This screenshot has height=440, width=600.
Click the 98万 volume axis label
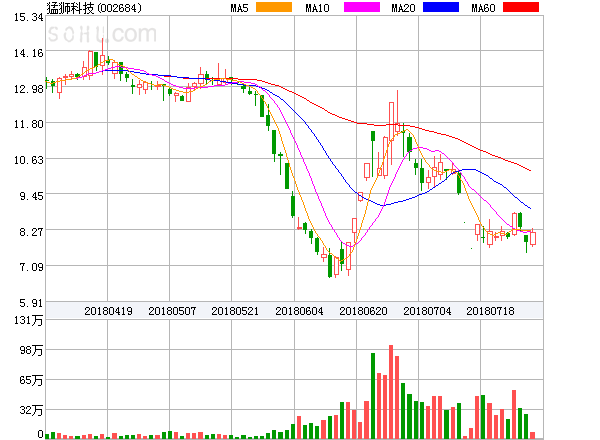31,350
